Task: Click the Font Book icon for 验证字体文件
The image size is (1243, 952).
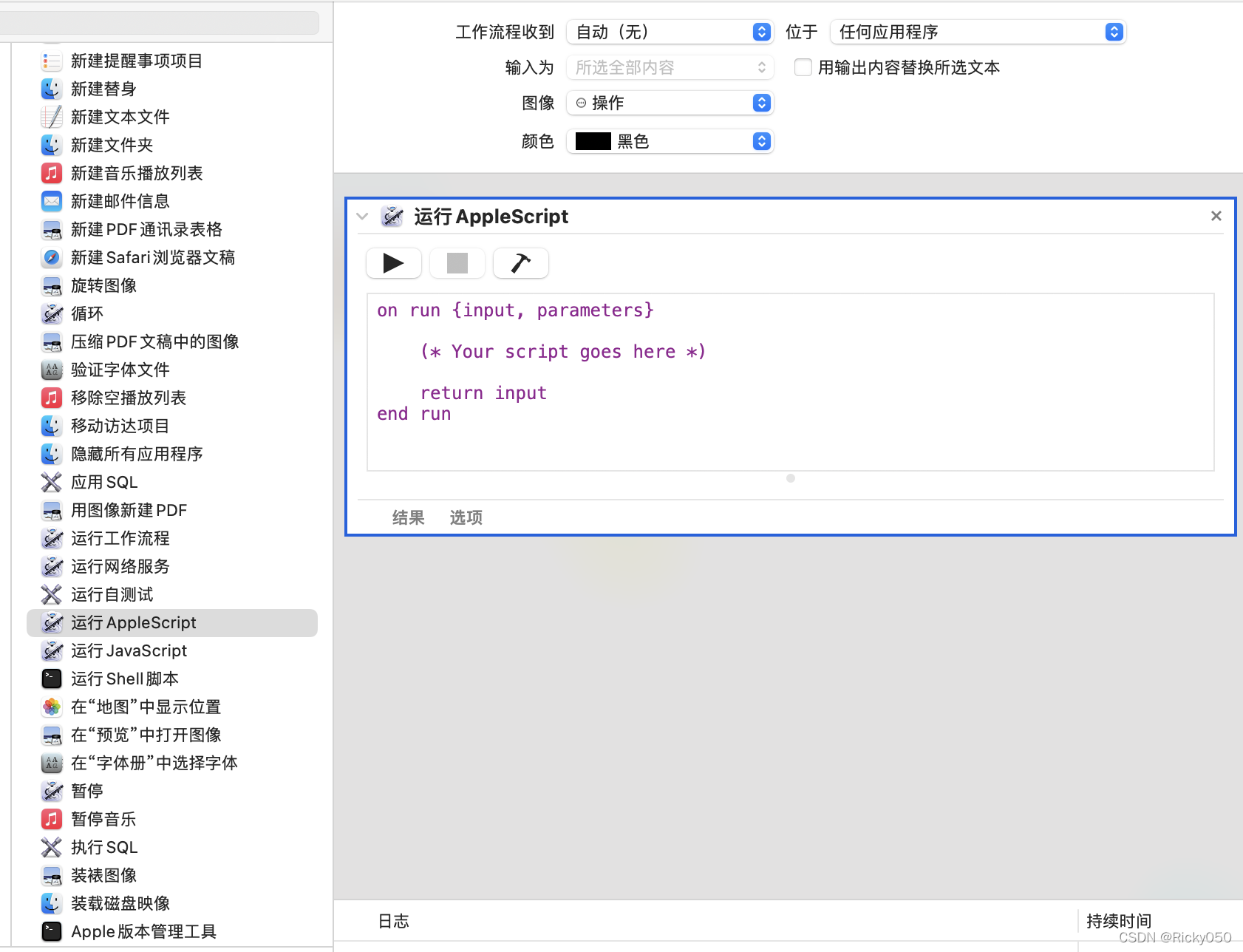Action: [x=51, y=370]
